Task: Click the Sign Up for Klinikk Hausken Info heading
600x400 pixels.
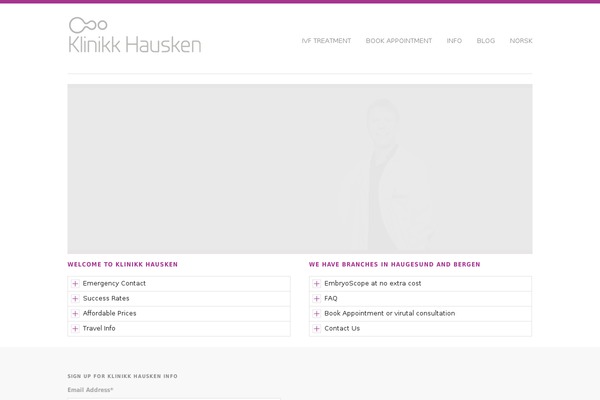Action: (x=122, y=376)
